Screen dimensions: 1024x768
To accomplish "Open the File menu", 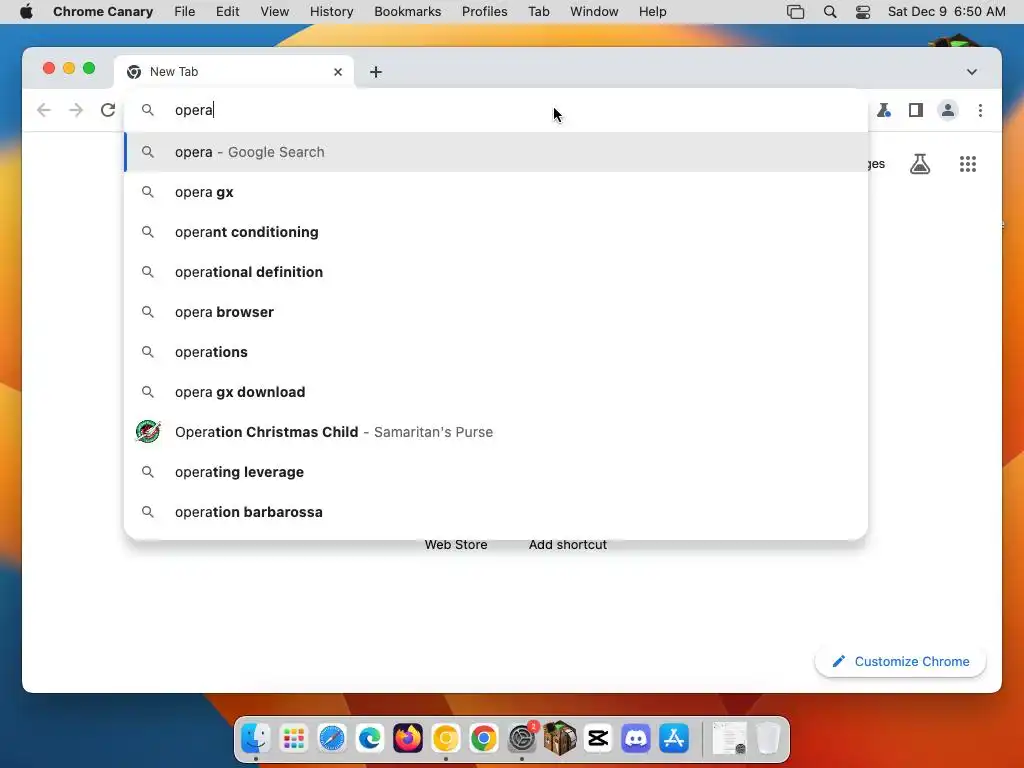I will pos(185,12).
